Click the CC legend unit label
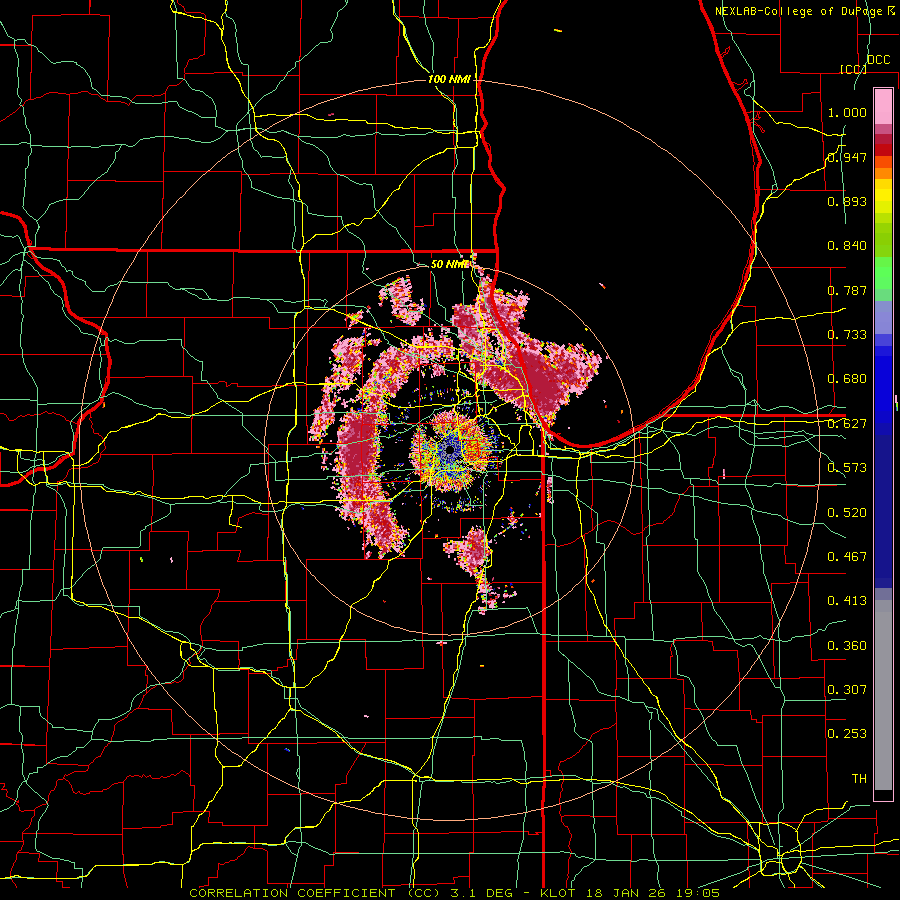This screenshot has height=900, width=900. point(852,69)
